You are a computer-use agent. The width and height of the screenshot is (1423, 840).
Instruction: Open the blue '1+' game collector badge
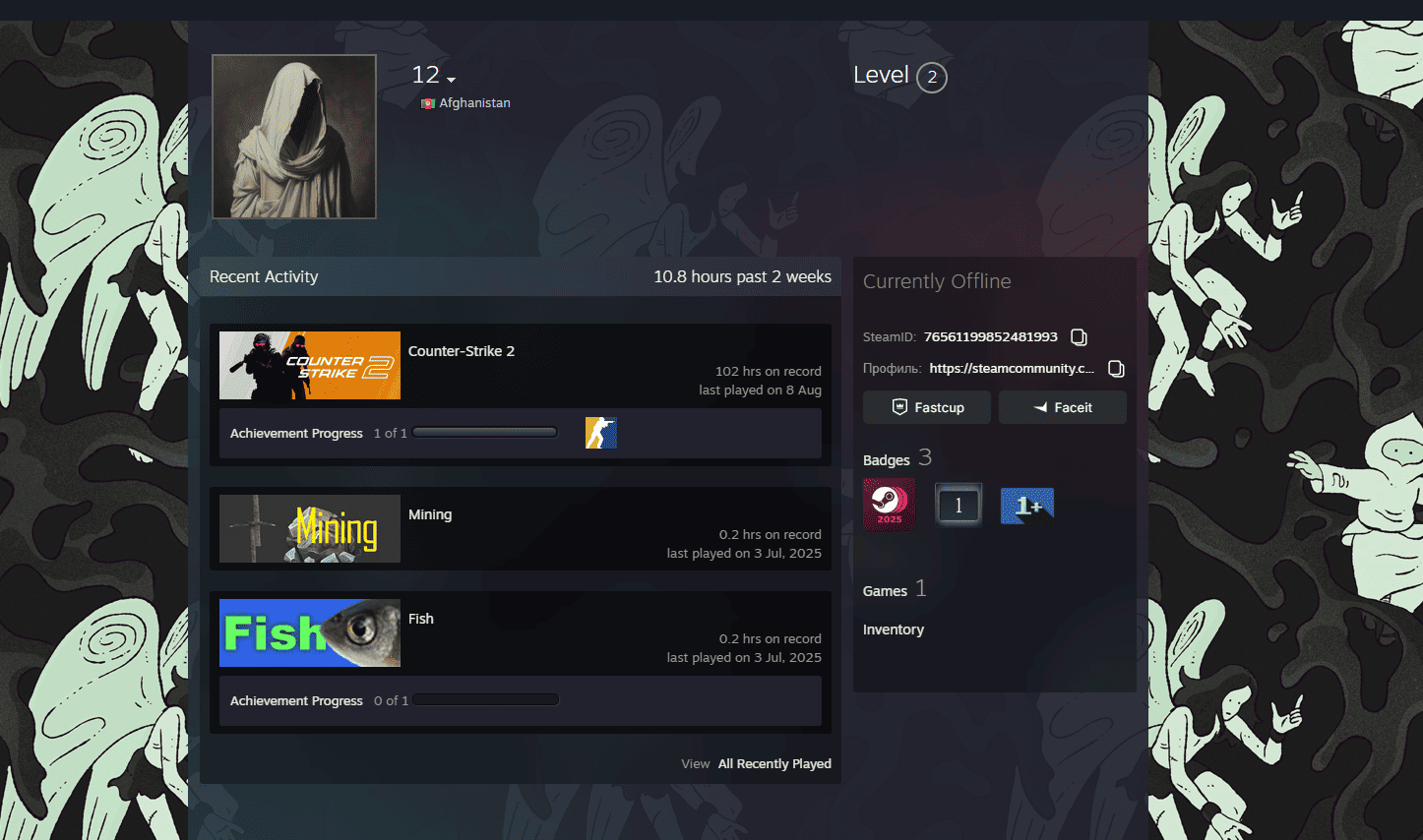coord(1027,506)
